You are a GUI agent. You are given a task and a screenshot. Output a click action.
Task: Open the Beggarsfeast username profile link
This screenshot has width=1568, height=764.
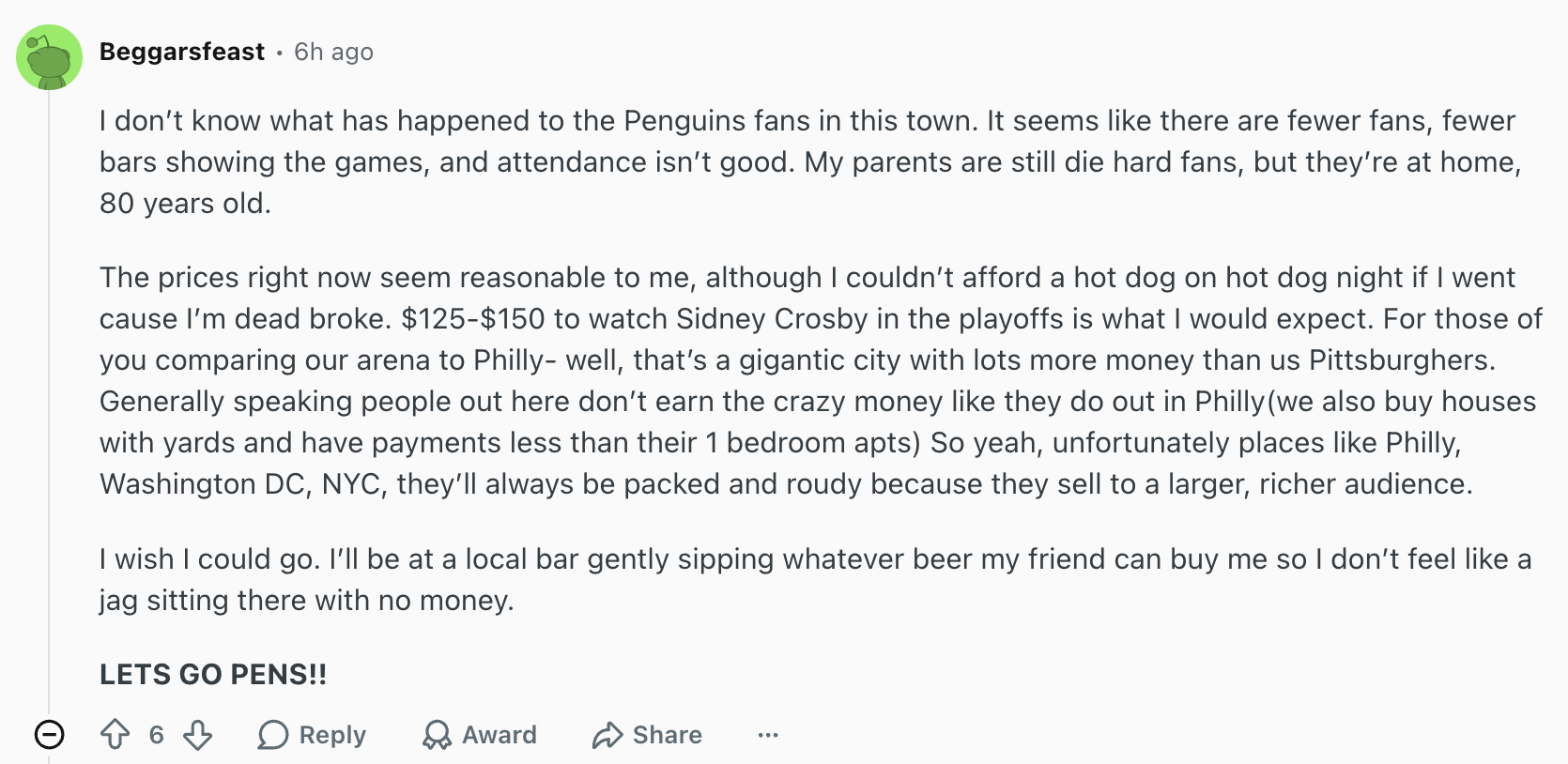pos(182,52)
